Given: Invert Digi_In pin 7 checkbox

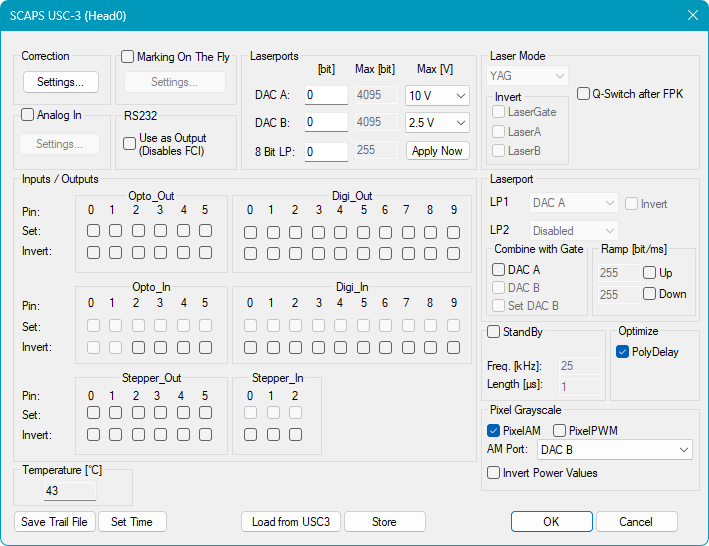Looking at the screenshot, I should click(x=408, y=347).
